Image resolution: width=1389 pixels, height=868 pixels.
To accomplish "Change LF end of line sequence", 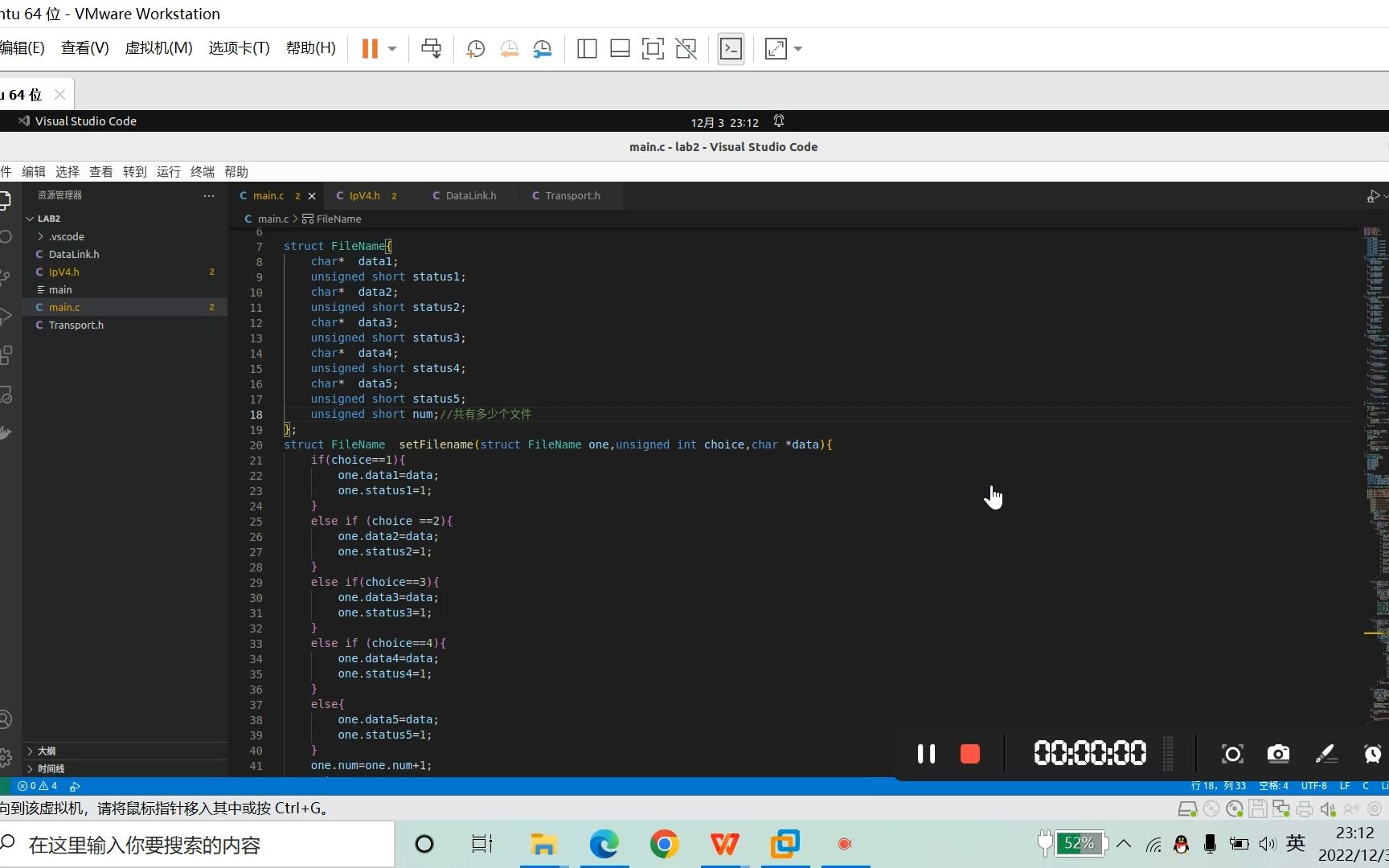I will click(x=1345, y=786).
